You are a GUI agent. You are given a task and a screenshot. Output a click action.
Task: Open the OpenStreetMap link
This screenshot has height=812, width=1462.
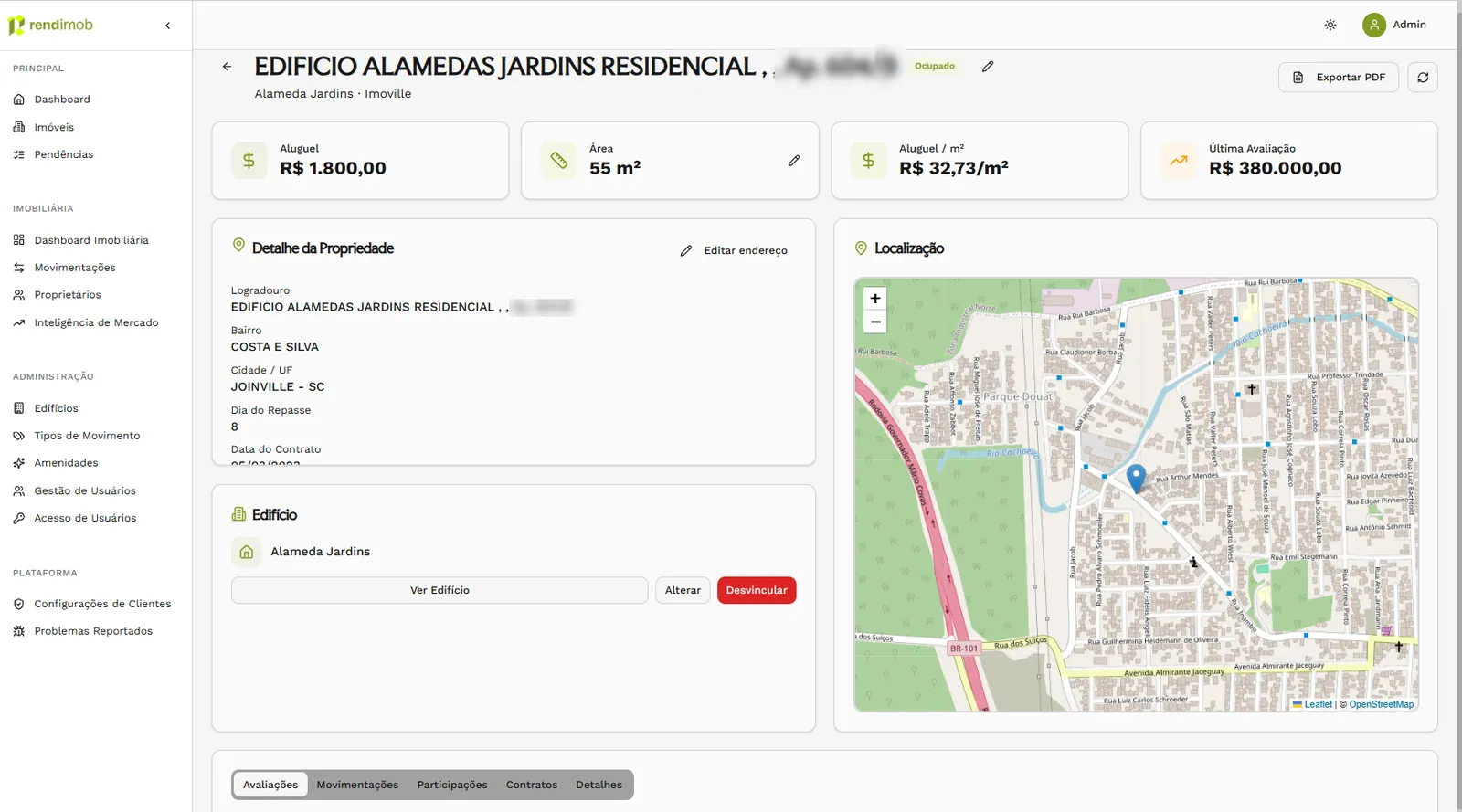(x=1381, y=704)
